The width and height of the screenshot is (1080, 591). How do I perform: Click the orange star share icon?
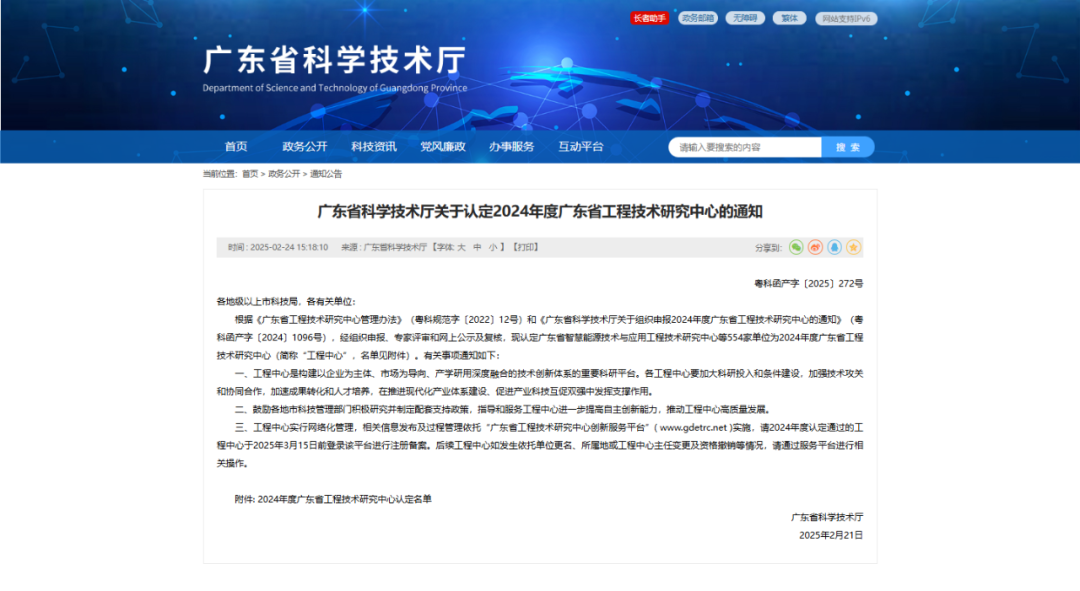(x=853, y=247)
